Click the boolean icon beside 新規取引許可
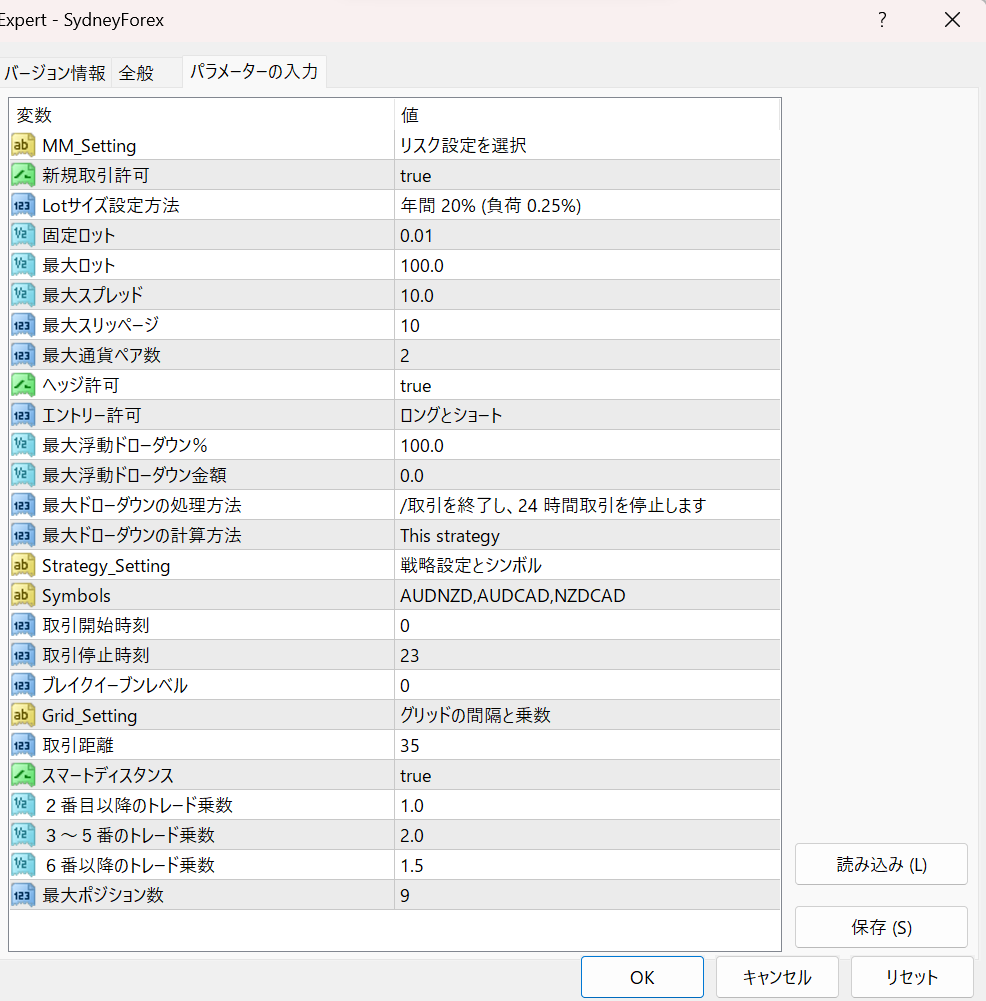This screenshot has height=1001, width=986. (22, 175)
